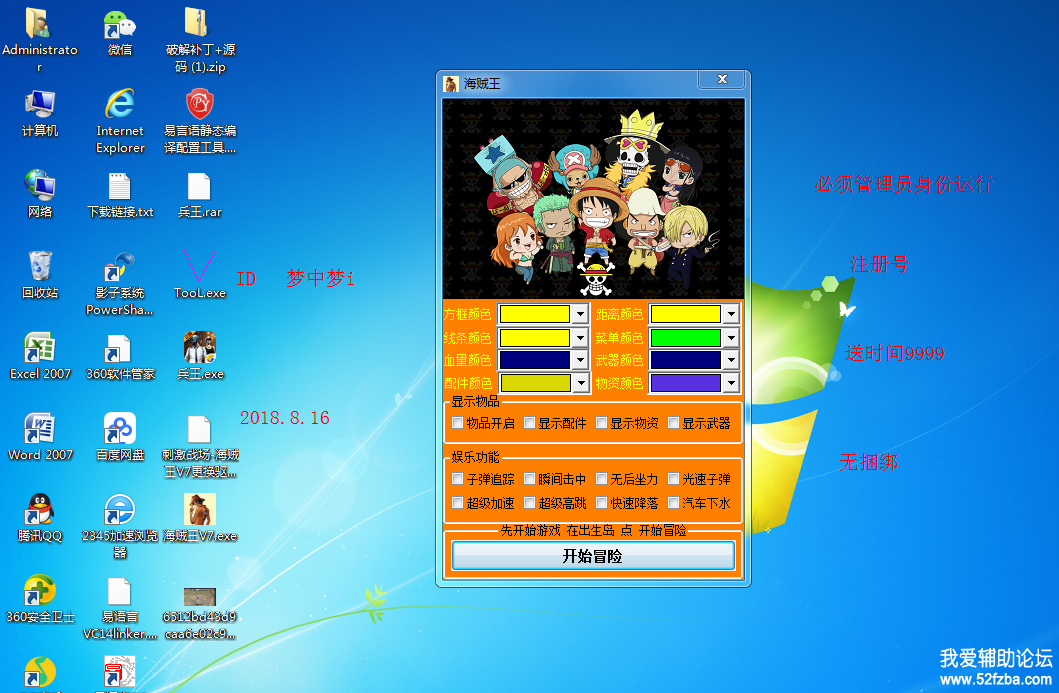
Task: Click the purple 物资颜色 color swatch
Action: [x=686, y=383]
